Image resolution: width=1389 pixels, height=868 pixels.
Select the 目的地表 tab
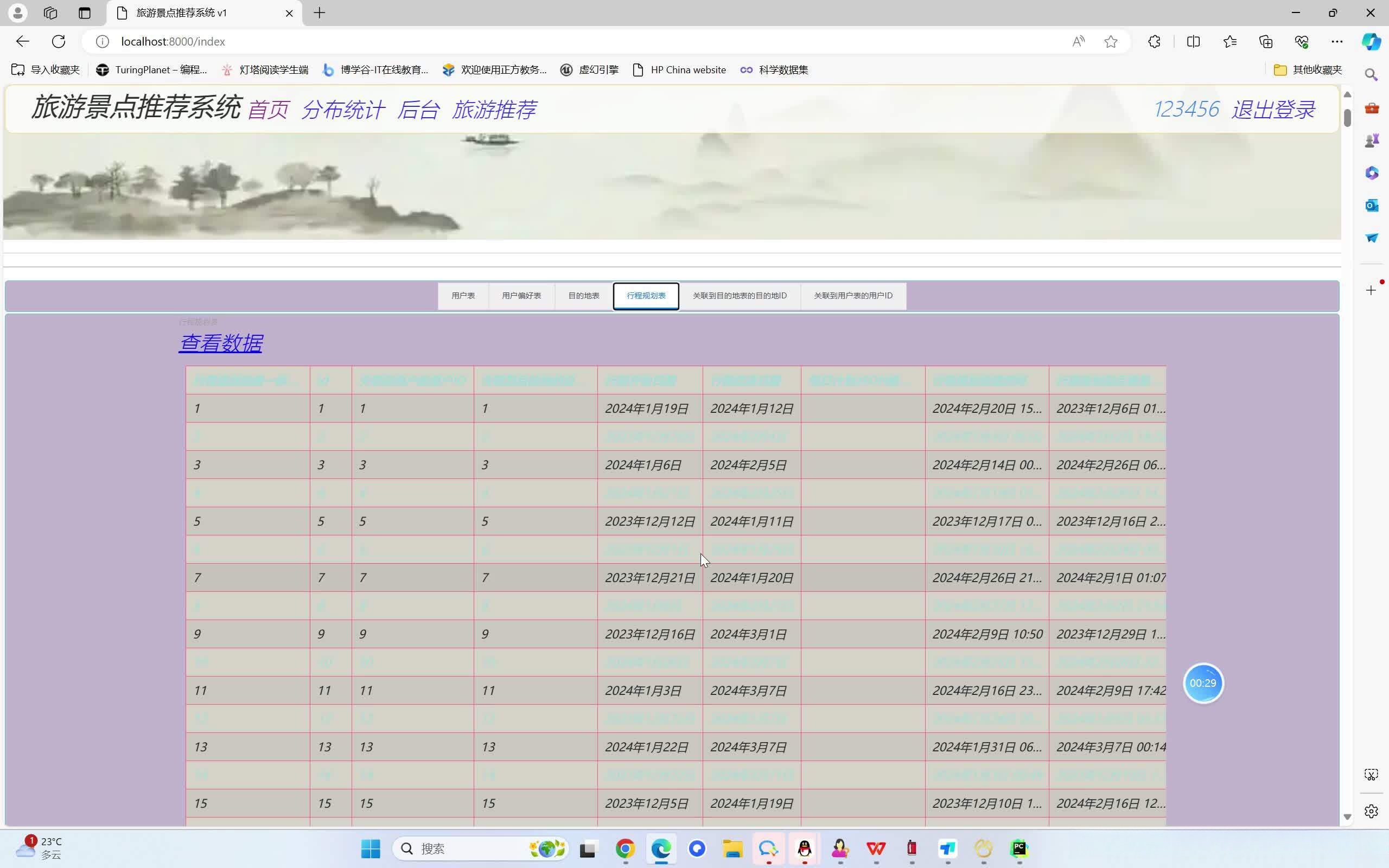click(x=583, y=296)
